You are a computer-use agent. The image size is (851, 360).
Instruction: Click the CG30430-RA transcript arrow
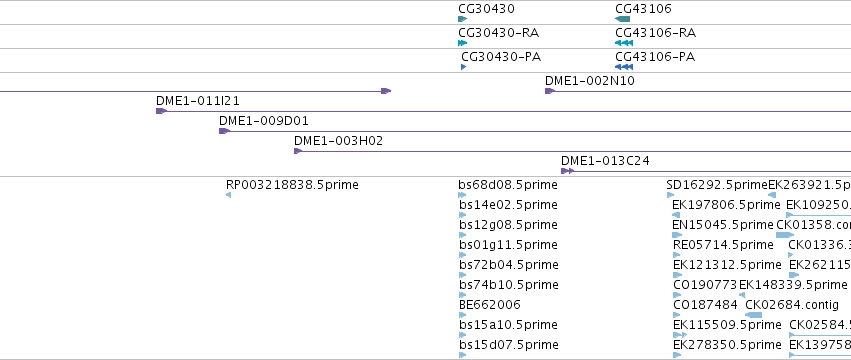[x=462, y=43]
